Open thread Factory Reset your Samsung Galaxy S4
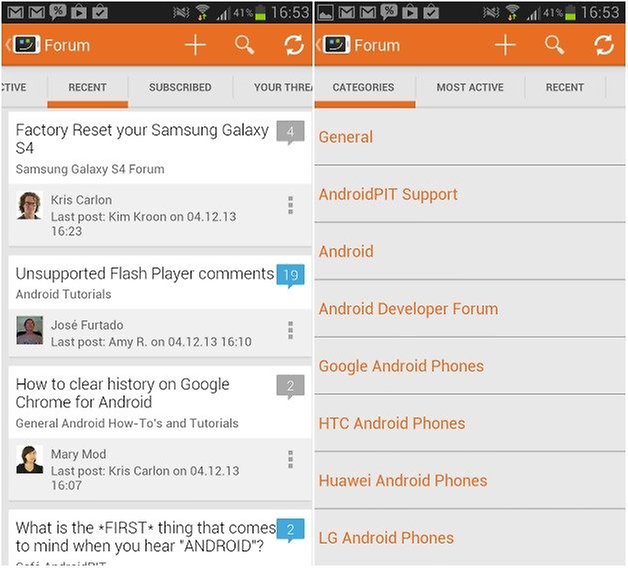The height and width of the screenshot is (568, 628). point(142,139)
